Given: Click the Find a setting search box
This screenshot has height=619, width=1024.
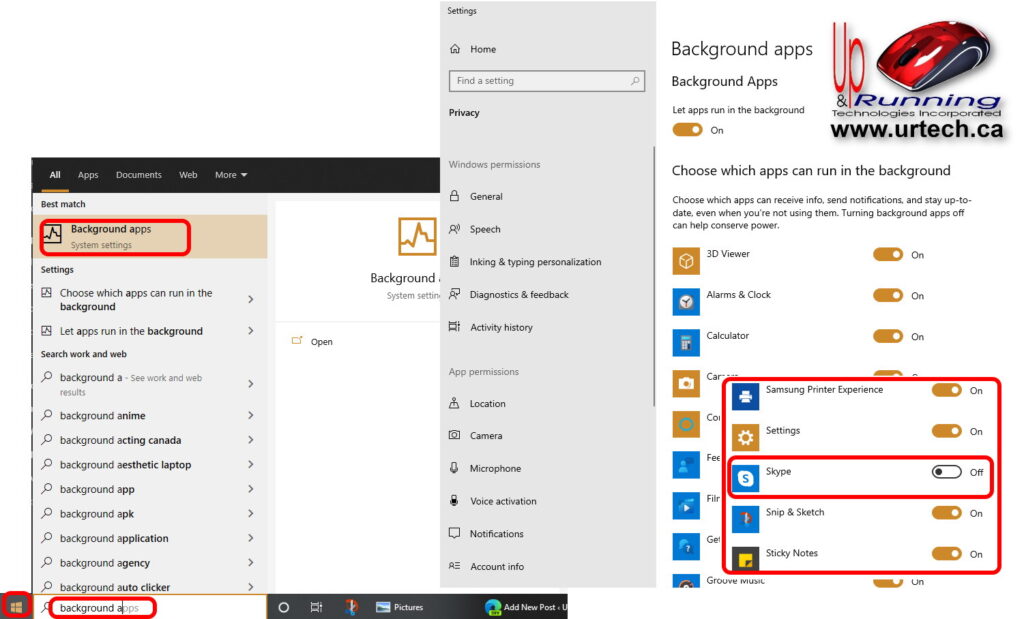Looking at the screenshot, I should click(547, 81).
